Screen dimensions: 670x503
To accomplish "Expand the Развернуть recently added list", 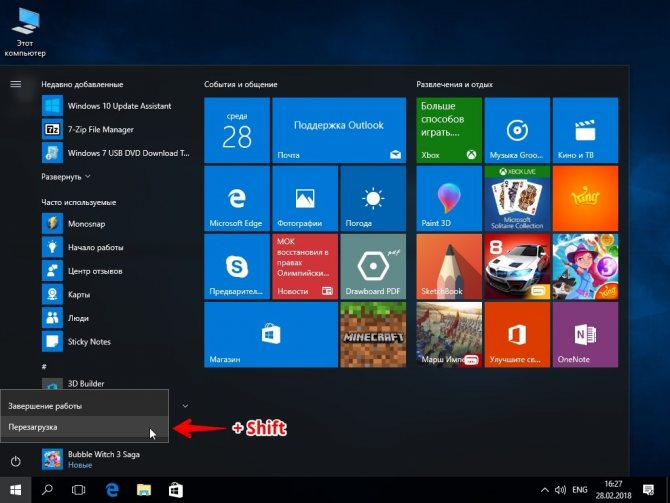I will point(65,176).
